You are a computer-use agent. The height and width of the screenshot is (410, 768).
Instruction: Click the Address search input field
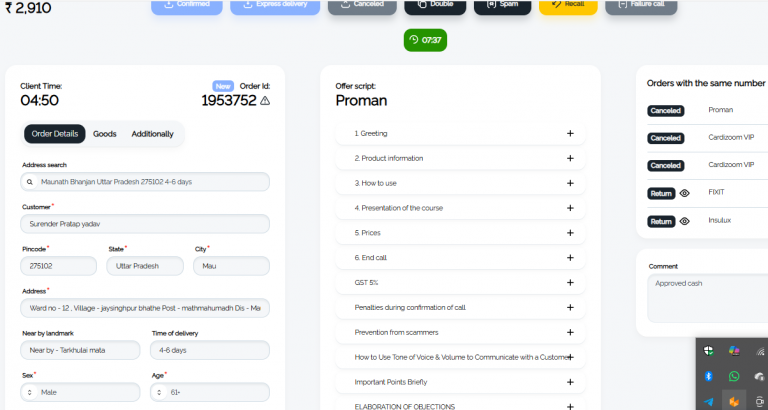pos(145,182)
